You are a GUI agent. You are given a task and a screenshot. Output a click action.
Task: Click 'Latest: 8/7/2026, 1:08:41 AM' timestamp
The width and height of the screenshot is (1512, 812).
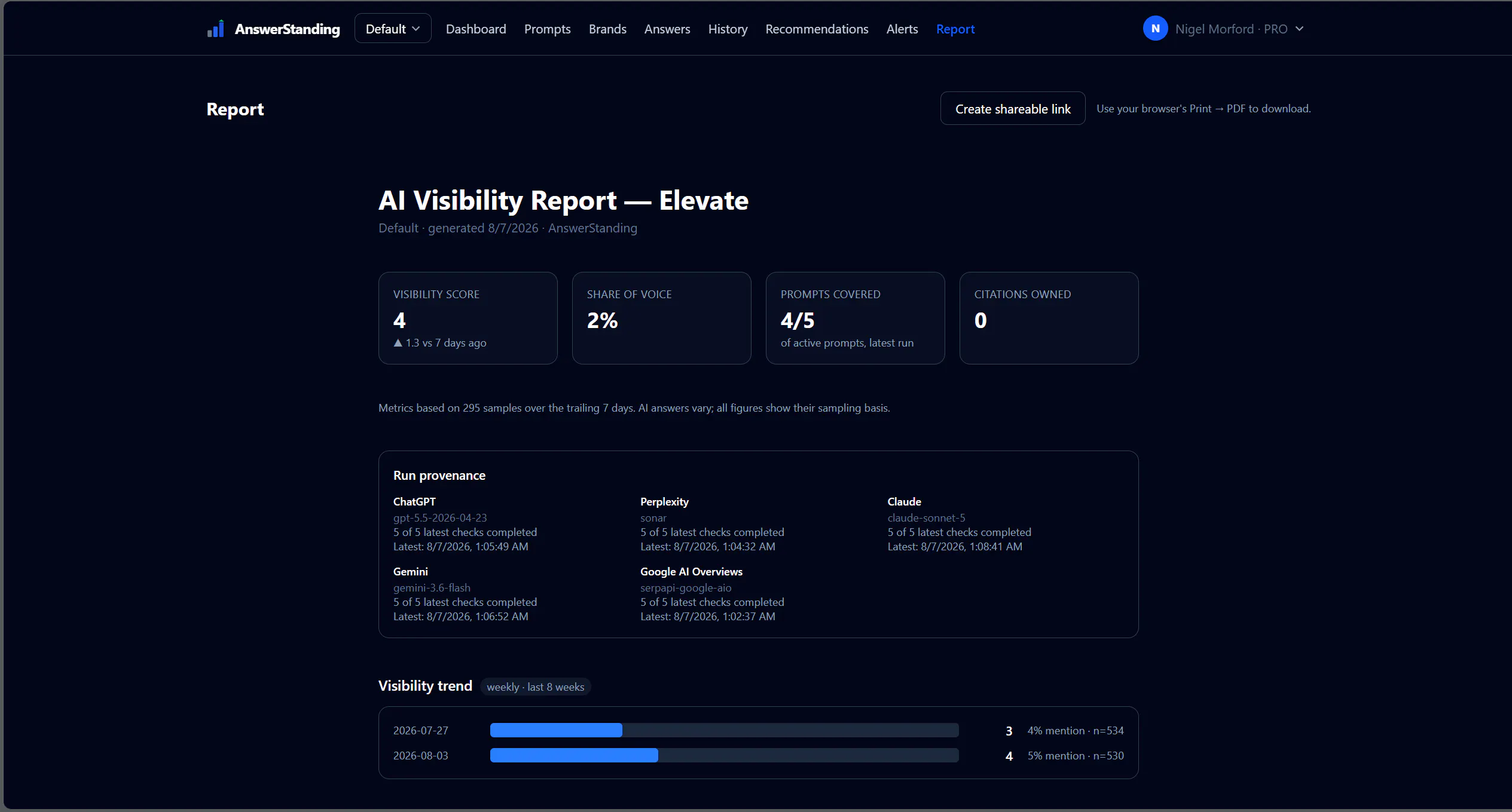(955, 547)
